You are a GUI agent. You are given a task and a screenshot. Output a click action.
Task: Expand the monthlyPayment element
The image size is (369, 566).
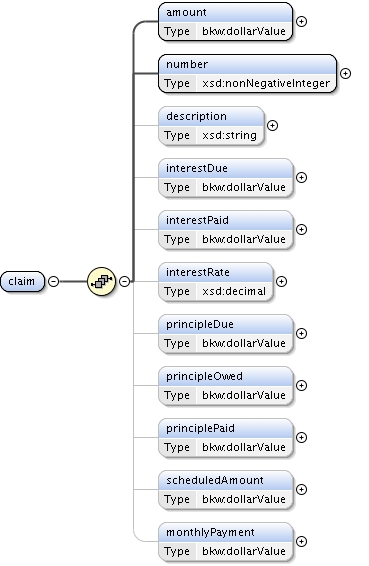[301, 541]
